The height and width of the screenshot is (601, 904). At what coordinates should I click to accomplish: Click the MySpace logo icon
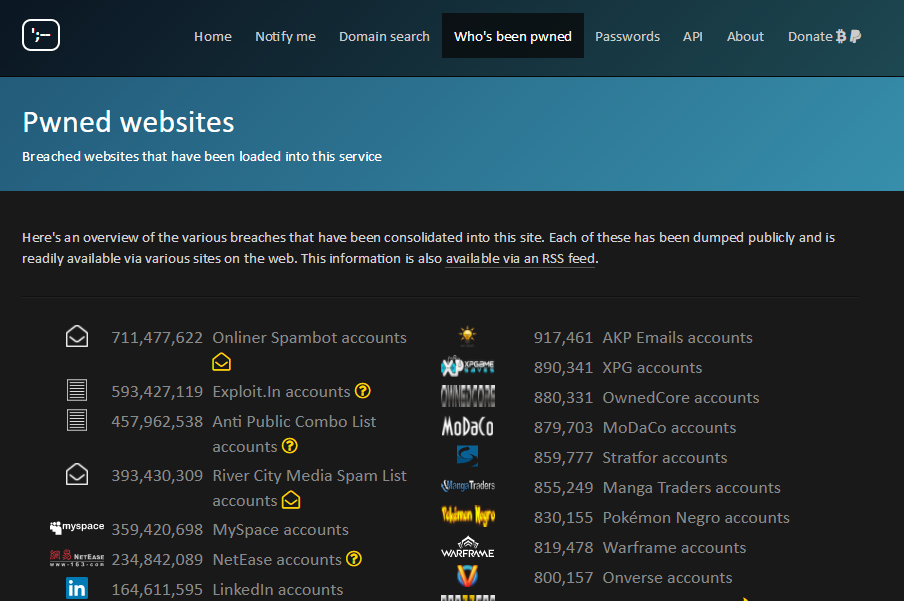point(77,528)
